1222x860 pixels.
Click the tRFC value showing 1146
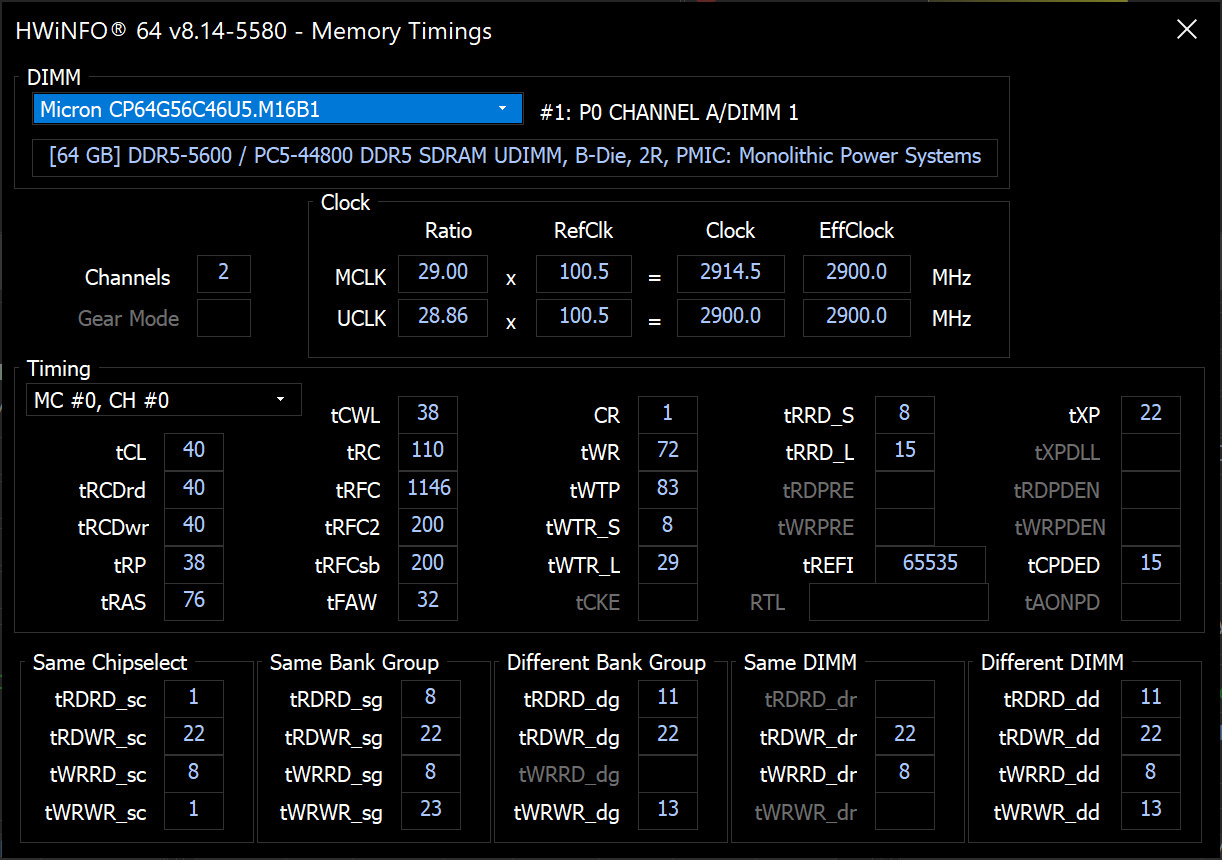tap(428, 489)
